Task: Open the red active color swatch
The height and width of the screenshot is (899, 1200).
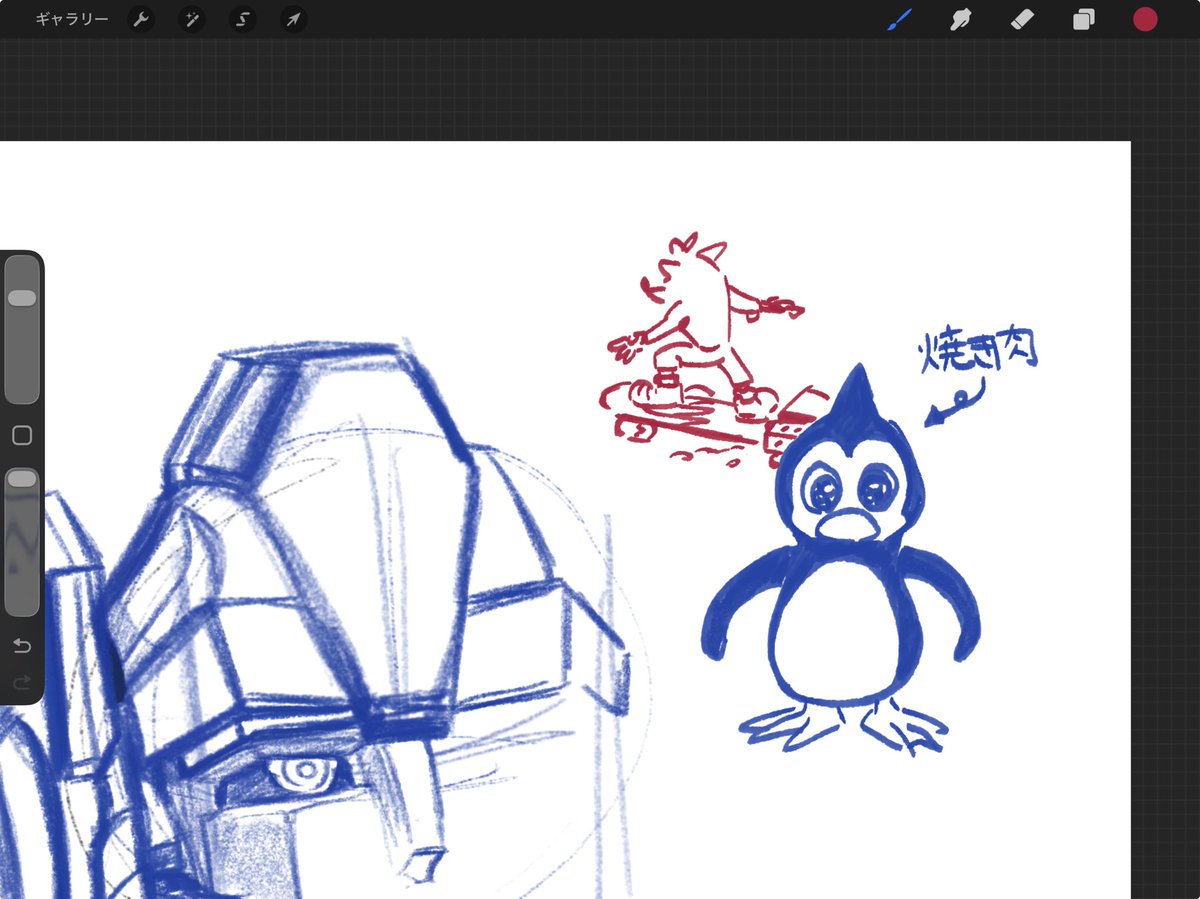Action: point(1145,20)
